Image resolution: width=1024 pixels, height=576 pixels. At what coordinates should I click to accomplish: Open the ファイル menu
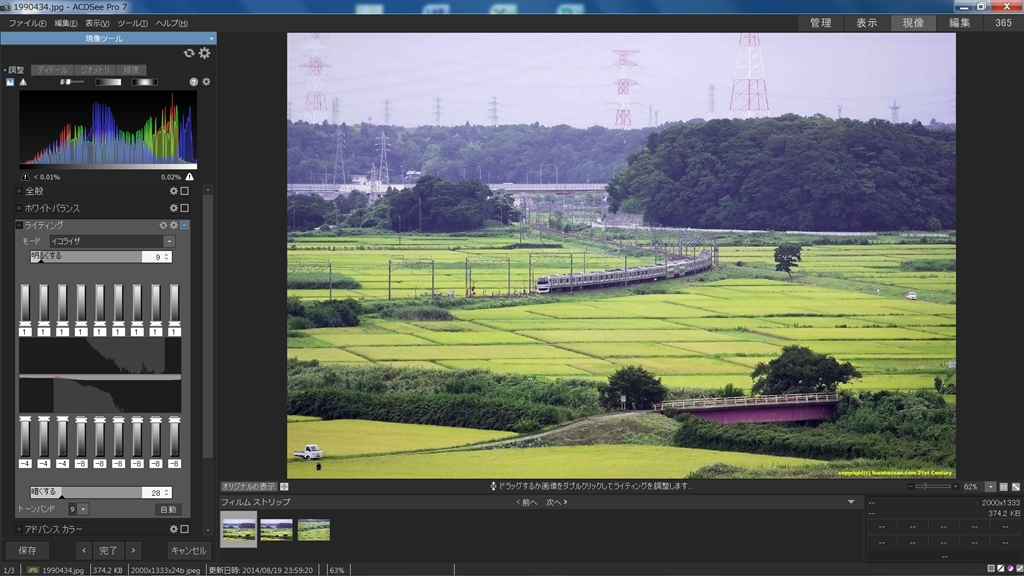27,23
